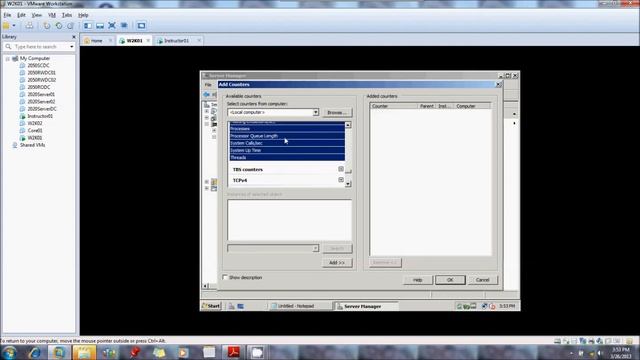Open the VMware Help menu
The image size is (640, 360).
pos(83,15)
